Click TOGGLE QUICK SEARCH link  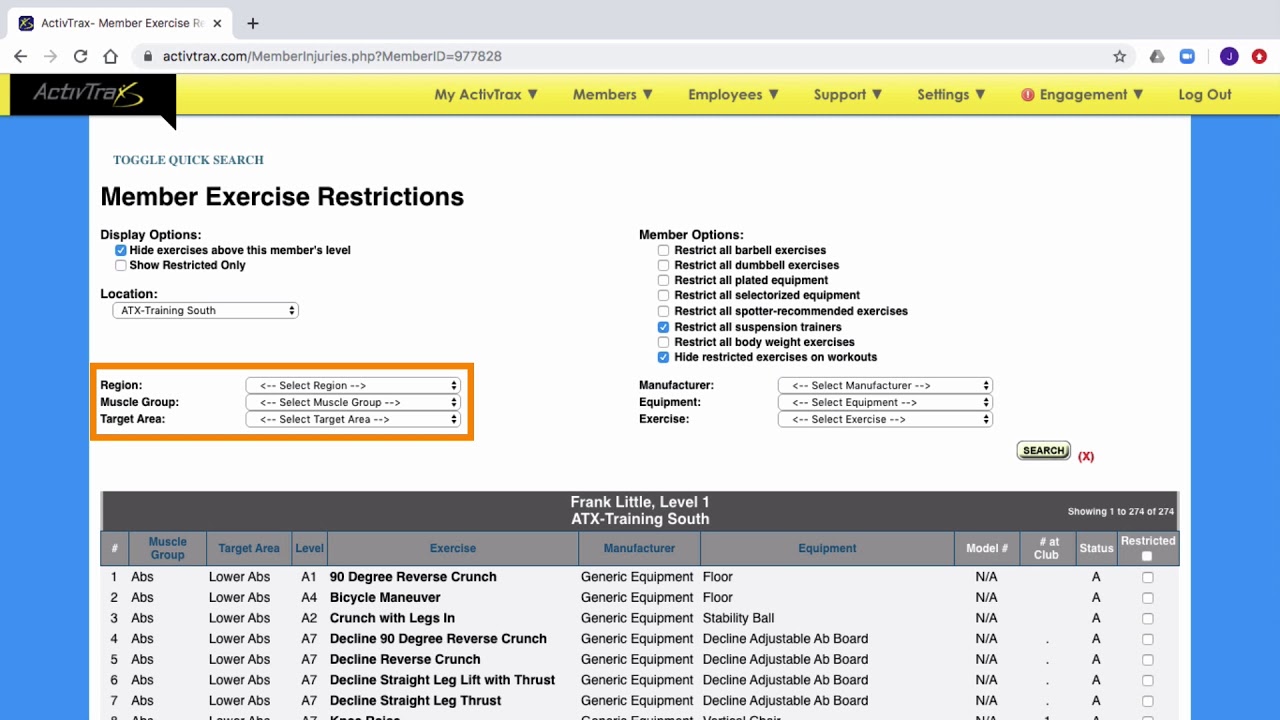188,160
